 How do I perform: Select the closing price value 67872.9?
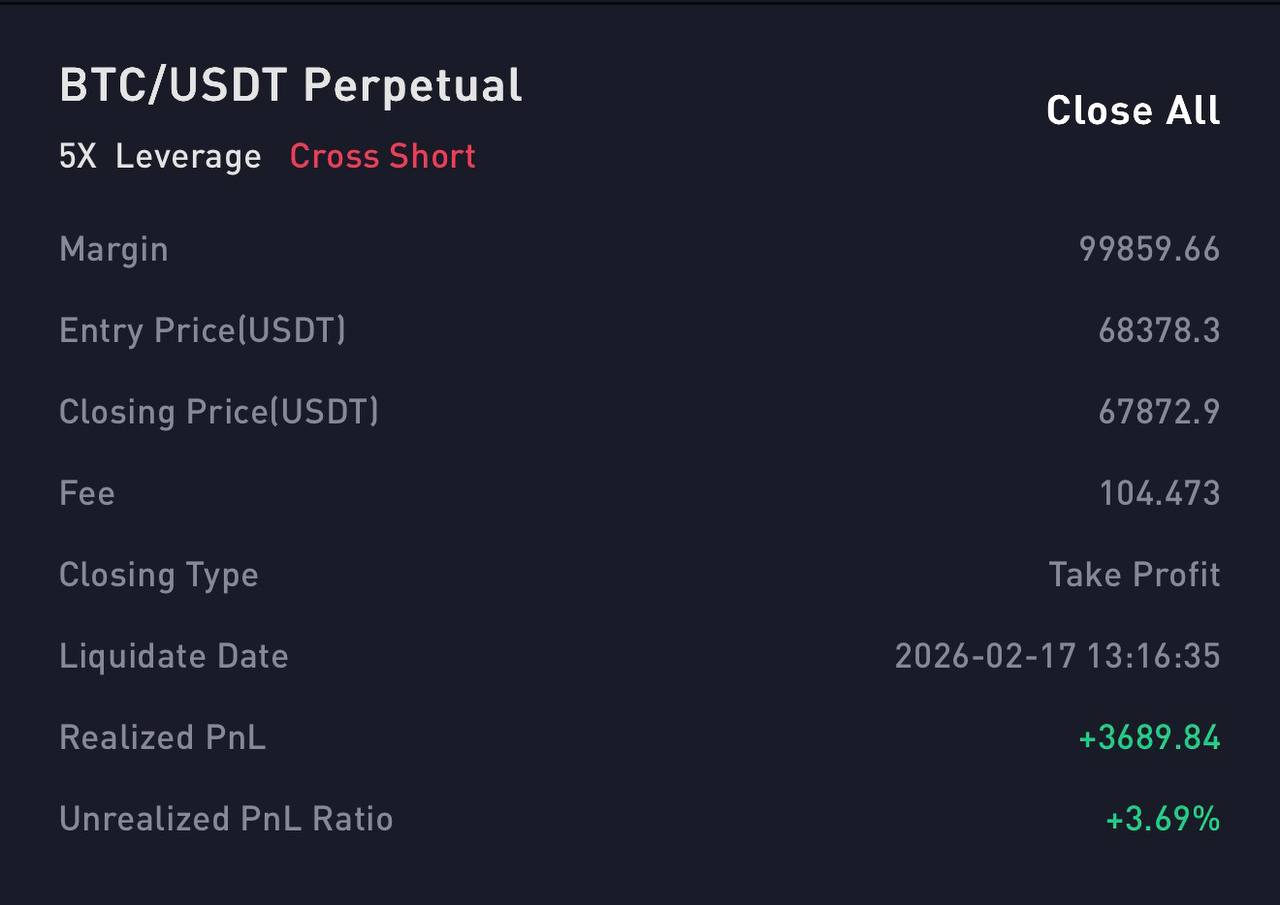1159,412
